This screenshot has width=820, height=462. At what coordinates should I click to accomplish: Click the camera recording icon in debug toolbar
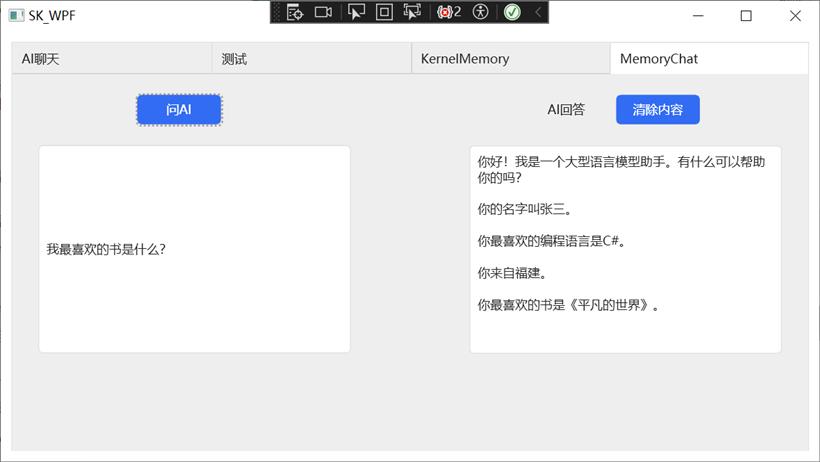pyautogui.click(x=323, y=12)
